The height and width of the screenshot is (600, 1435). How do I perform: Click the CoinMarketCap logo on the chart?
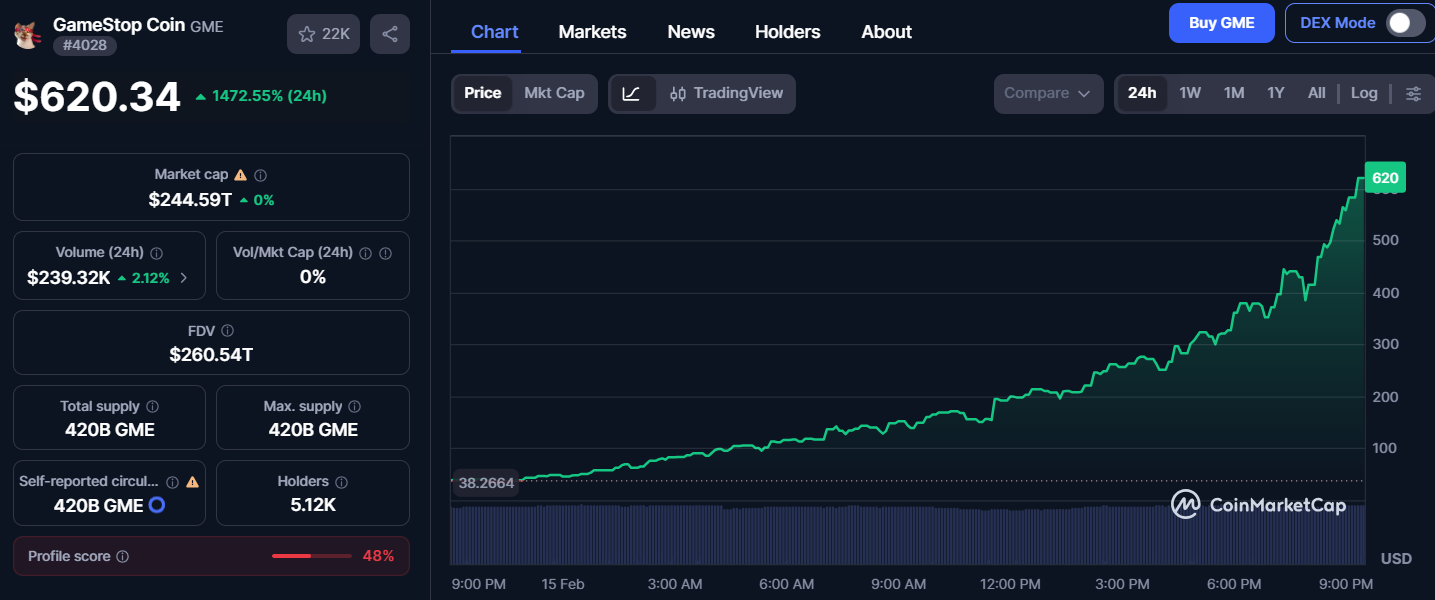click(x=1259, y=505)
